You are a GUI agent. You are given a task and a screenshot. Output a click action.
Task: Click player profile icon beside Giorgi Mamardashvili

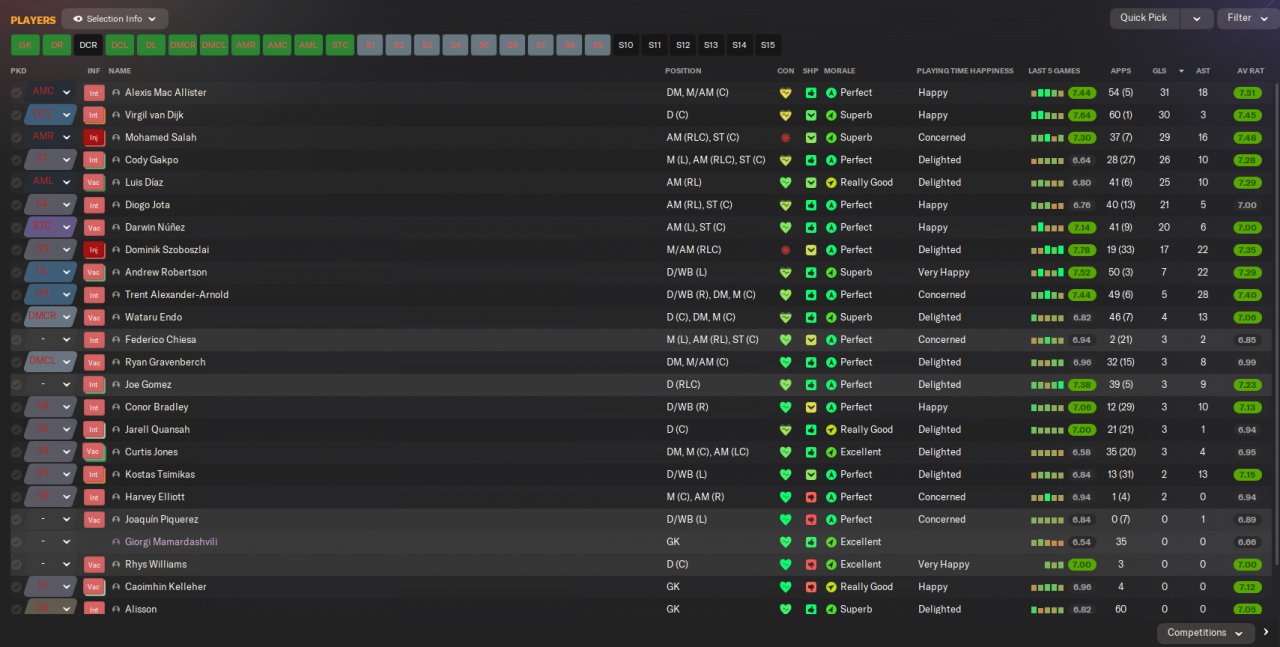click(x=116, y=542)
